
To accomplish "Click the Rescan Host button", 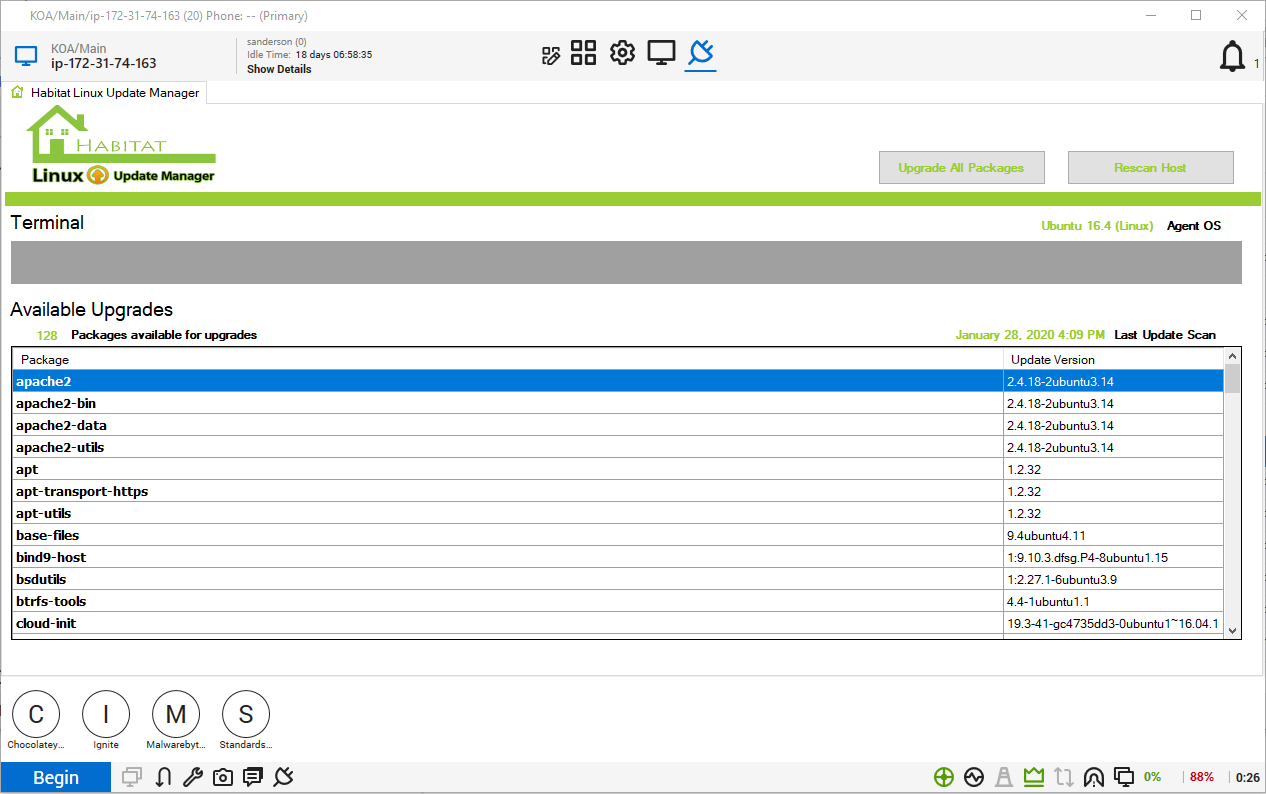I will click(x=1150, y=168).
